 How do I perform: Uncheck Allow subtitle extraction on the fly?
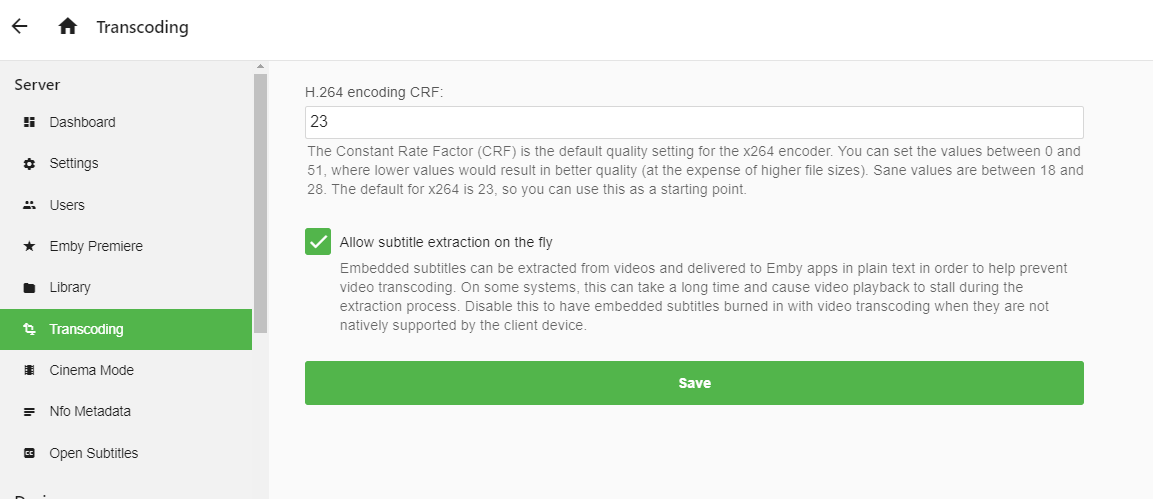tap(318, 242)
